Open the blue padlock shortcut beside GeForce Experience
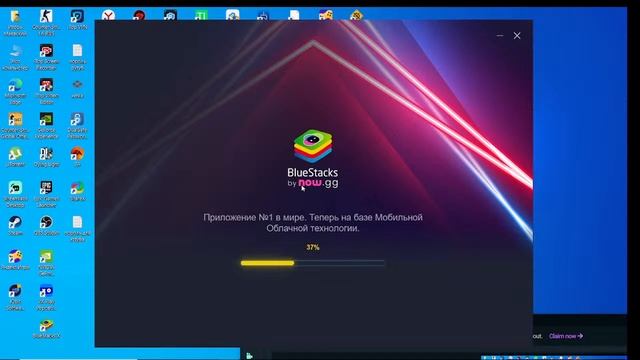640x360 pixels. 77,120
